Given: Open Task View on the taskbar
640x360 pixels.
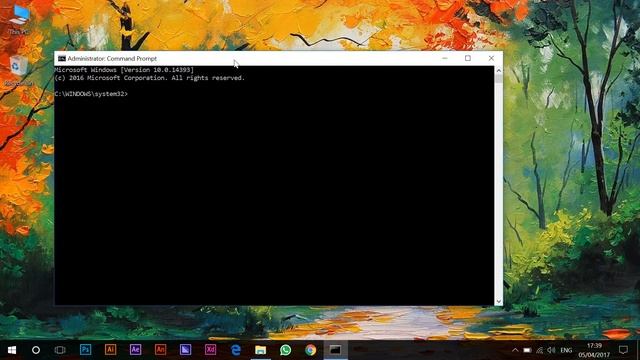Looking at the screenshot, I should click(x=60, y=350).
